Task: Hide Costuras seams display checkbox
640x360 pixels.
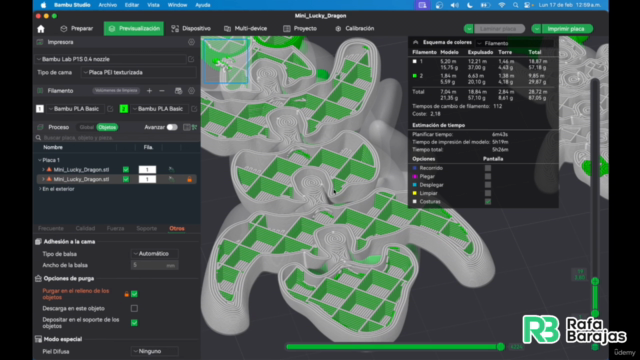Action: (x=488, y=202)
